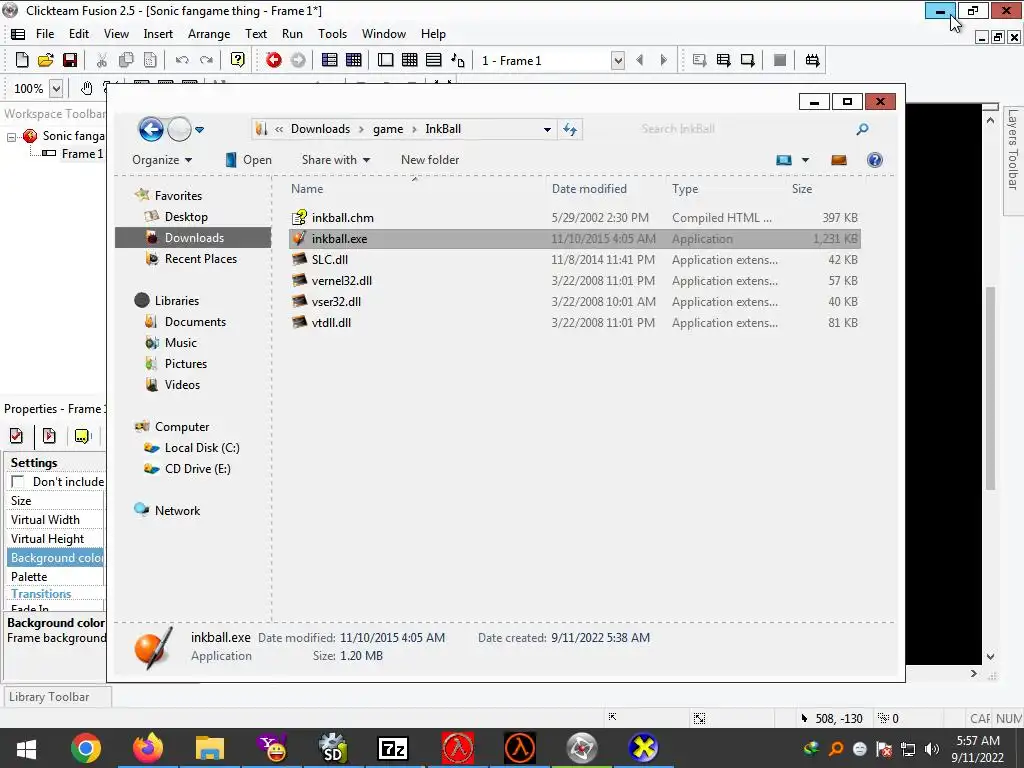Select the hand pan tool near the zoom box
1024x768 pixels.
(87, 88)
